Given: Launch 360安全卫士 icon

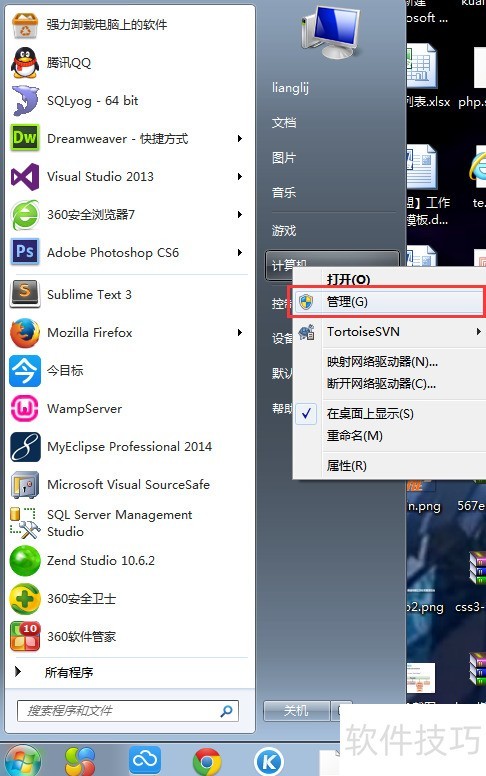Looking at the screenshot, I should [x=25, y=599].
